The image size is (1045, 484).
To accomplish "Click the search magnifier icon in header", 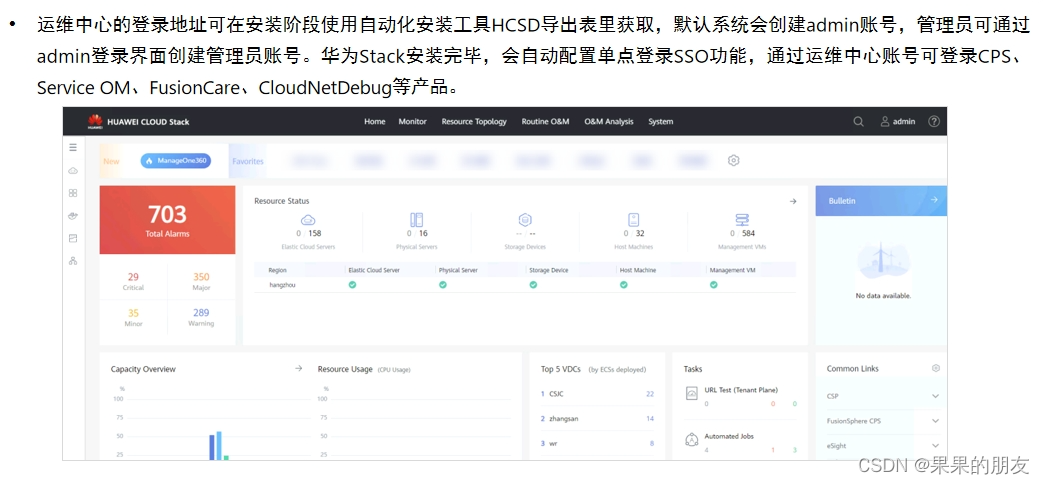I will pos(858,121).
